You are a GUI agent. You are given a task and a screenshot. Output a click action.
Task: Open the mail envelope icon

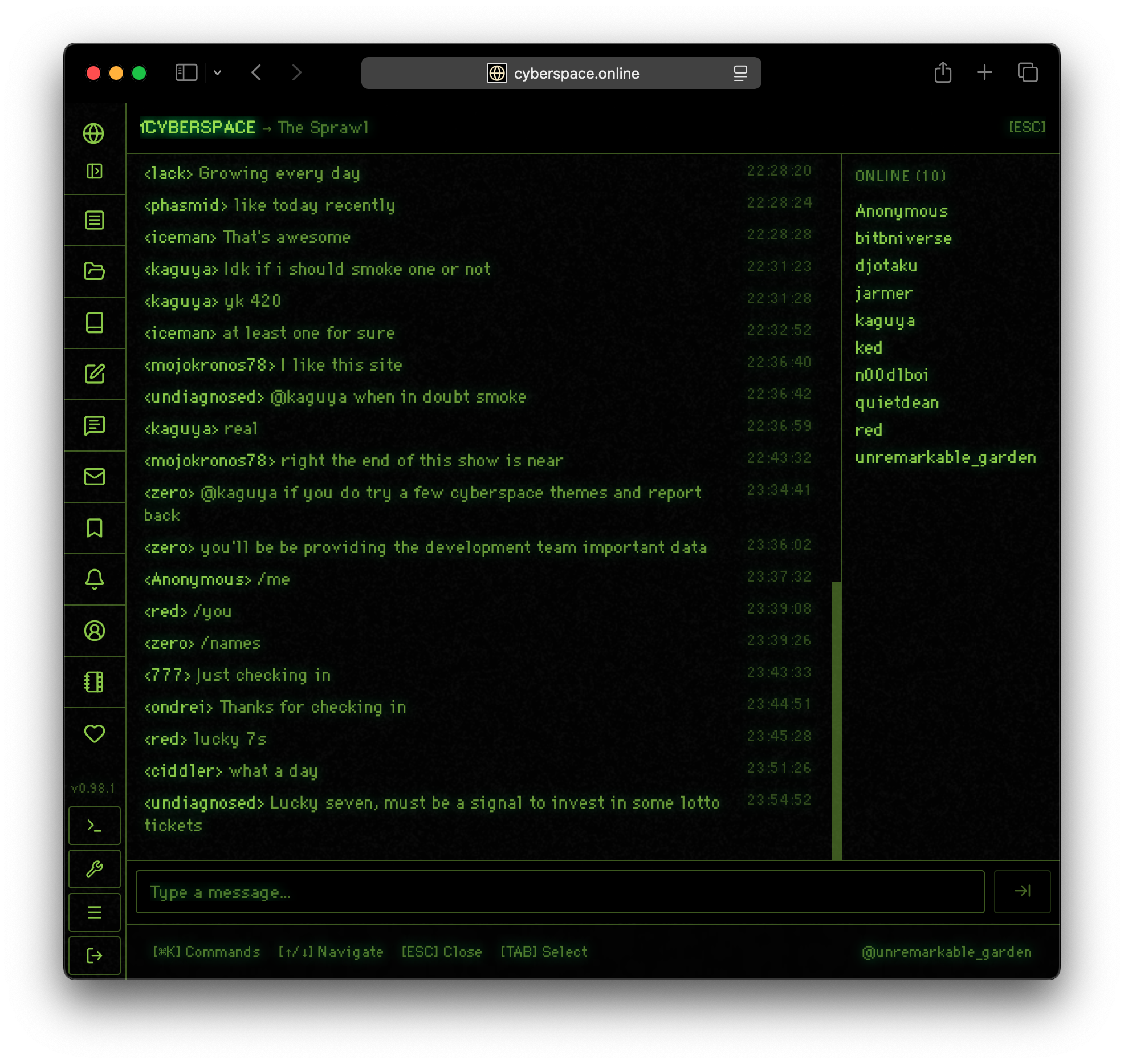(x=94, y=477)
